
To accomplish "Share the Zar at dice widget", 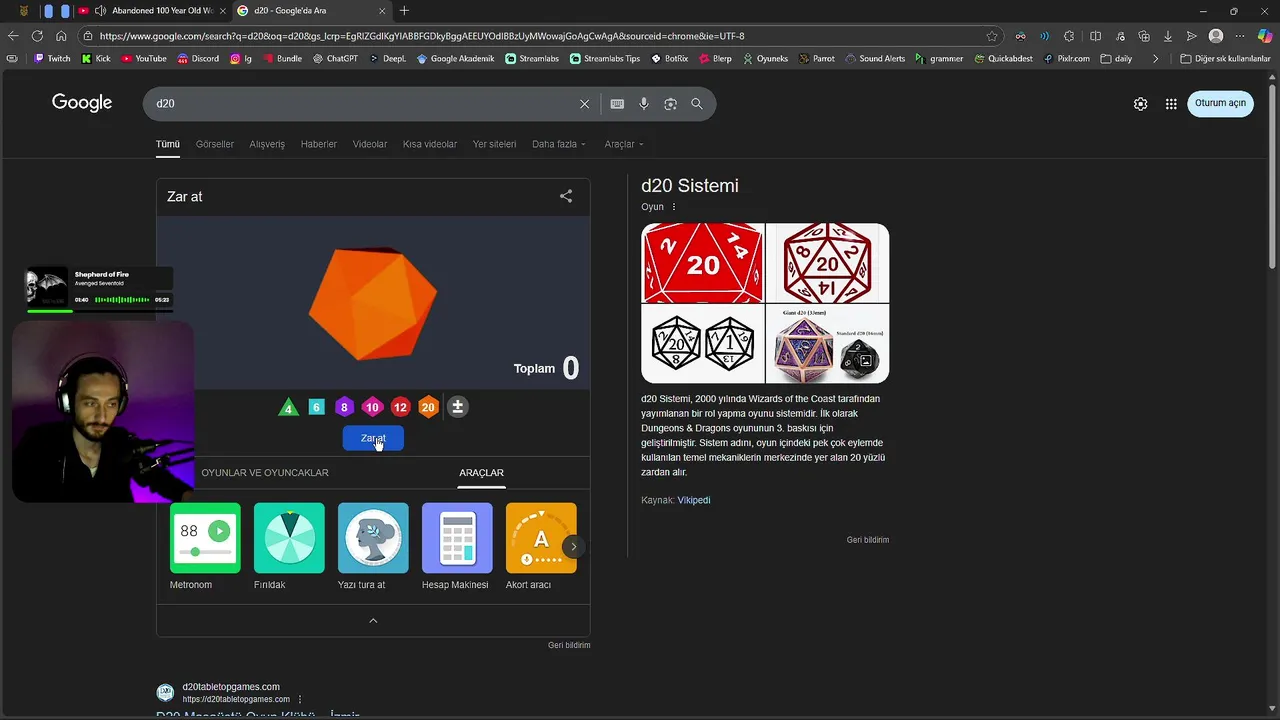I will (x=566, y=196).
